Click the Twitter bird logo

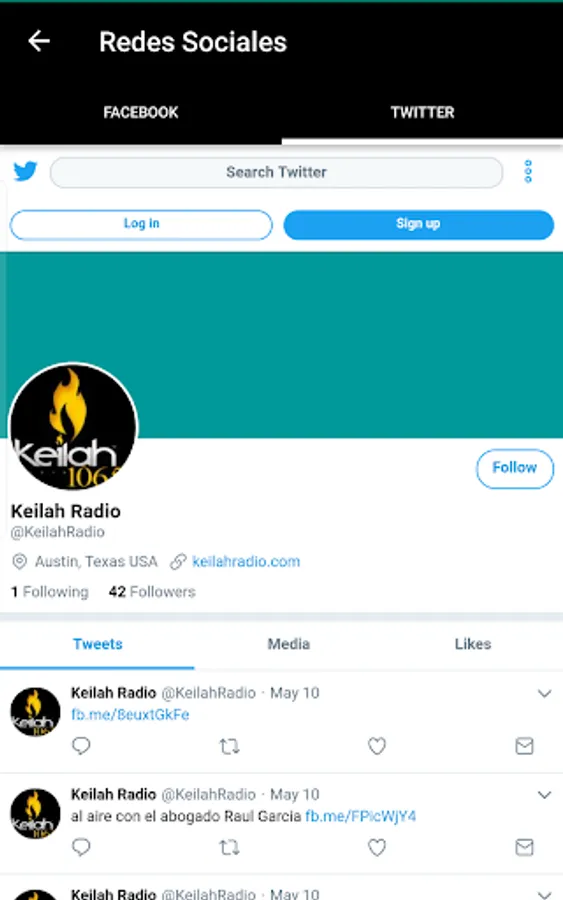[x=25, y=171]
